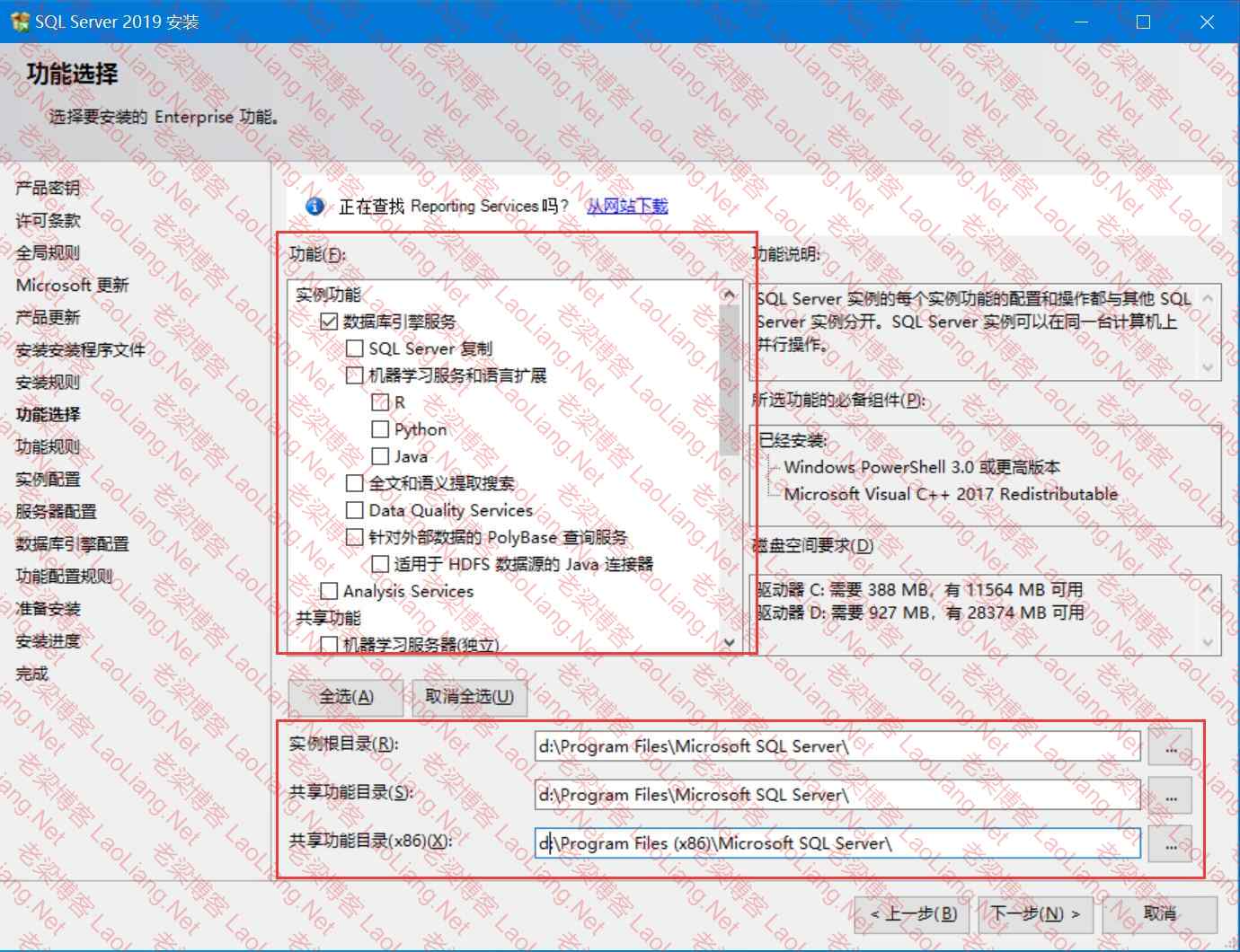Tick the Java feature checkbox
Image resolution: width=1240 pixels, height=952 pixels.
380,456
